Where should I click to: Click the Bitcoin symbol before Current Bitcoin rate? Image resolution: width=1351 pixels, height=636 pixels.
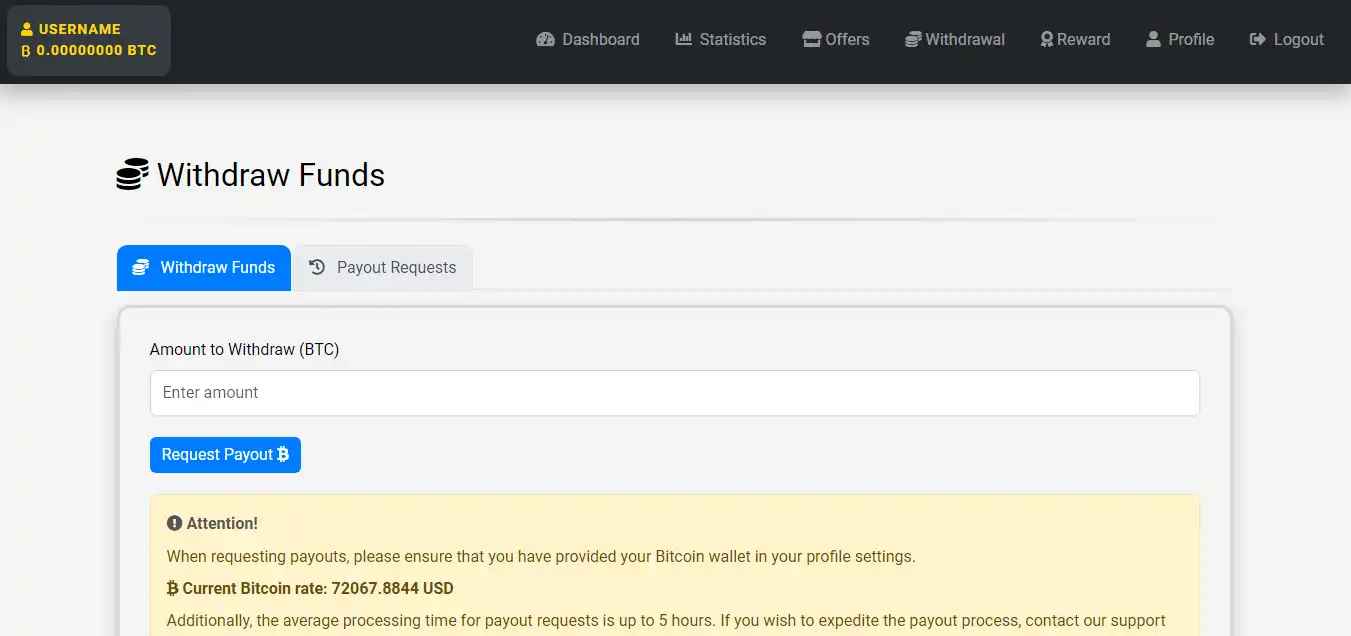click(x=172, y=588)
